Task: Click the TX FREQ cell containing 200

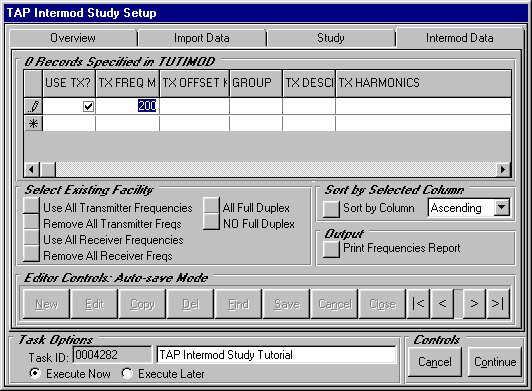Action: point(128,106)
